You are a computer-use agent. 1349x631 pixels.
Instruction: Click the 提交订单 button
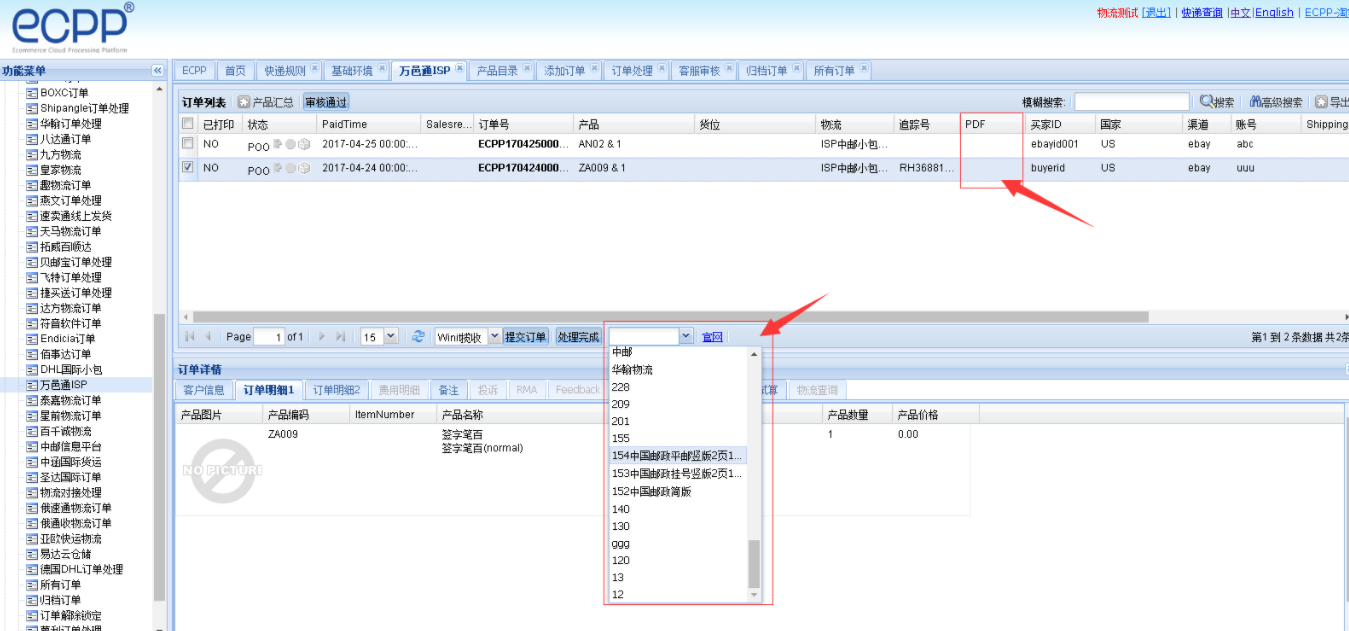point(526,337)
